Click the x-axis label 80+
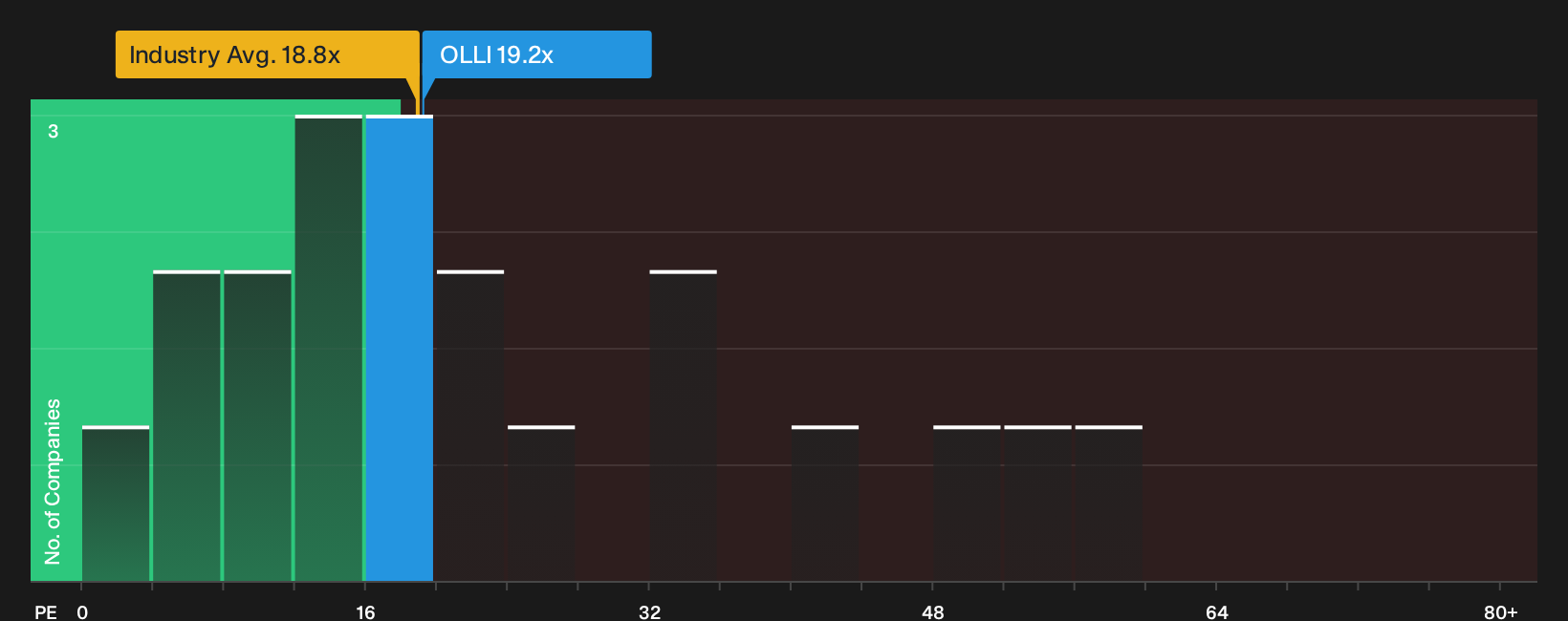 1500,611
